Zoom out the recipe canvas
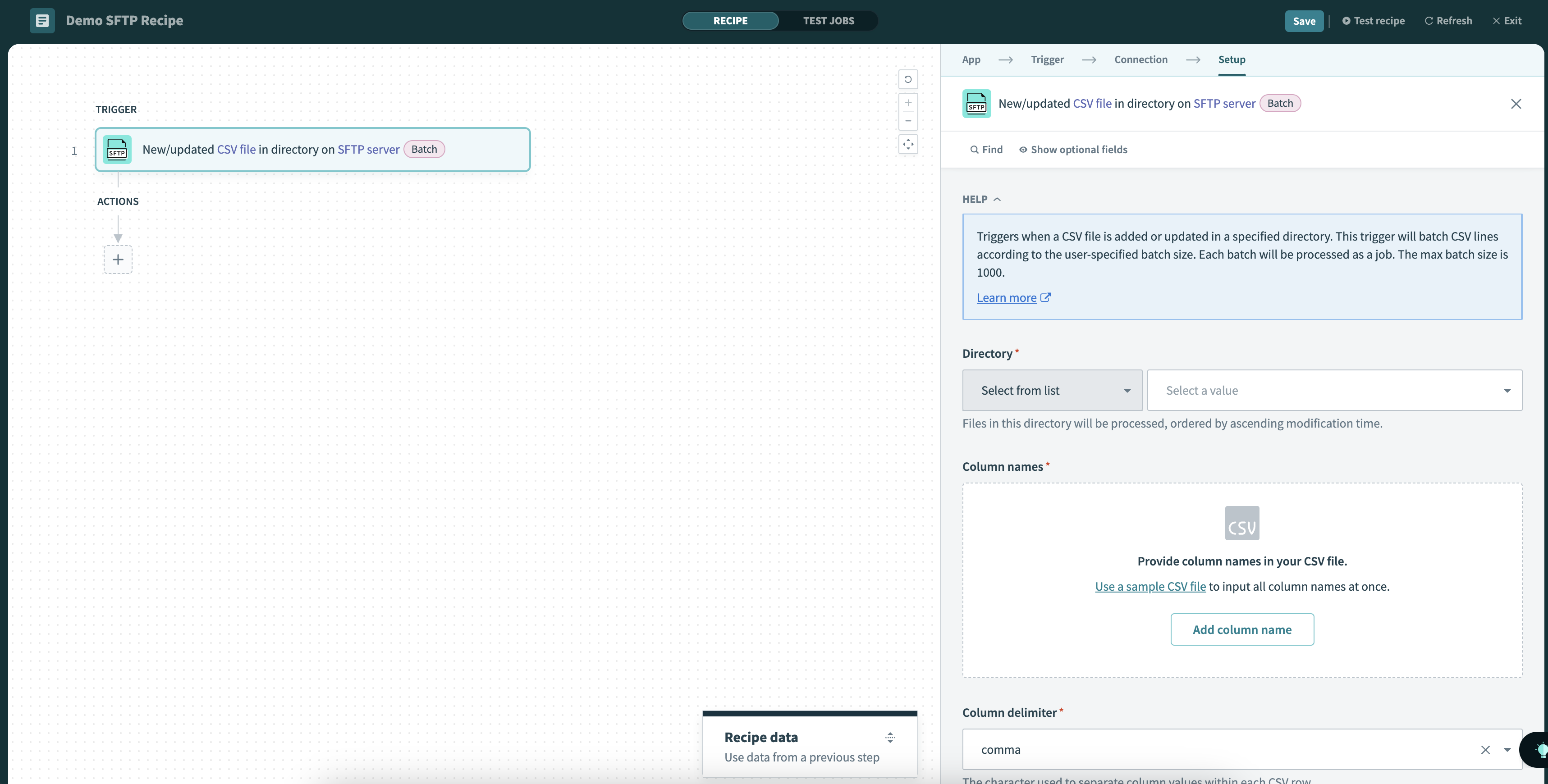Viewport: 1548px width, 784px height. pos(907,121)
